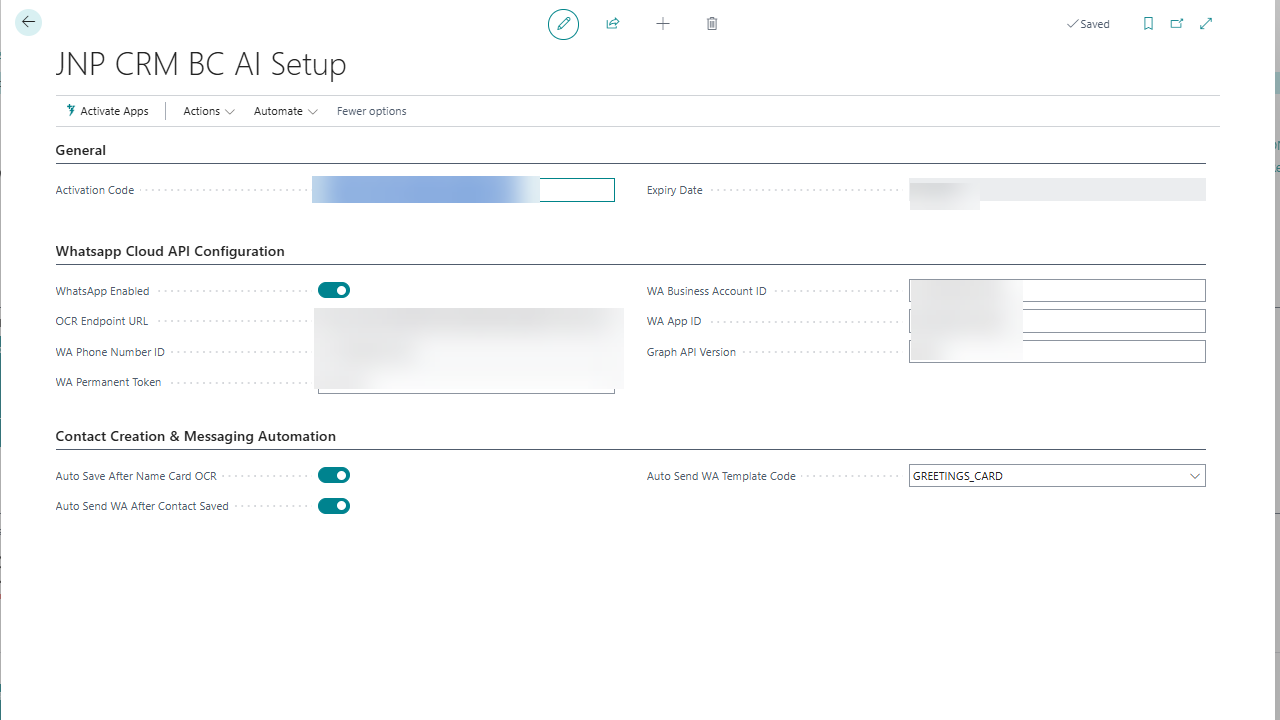Click the WA Business Account ID field
Image resolution: width=1280 pixels, height=720 pixels.
[1057, 291]
